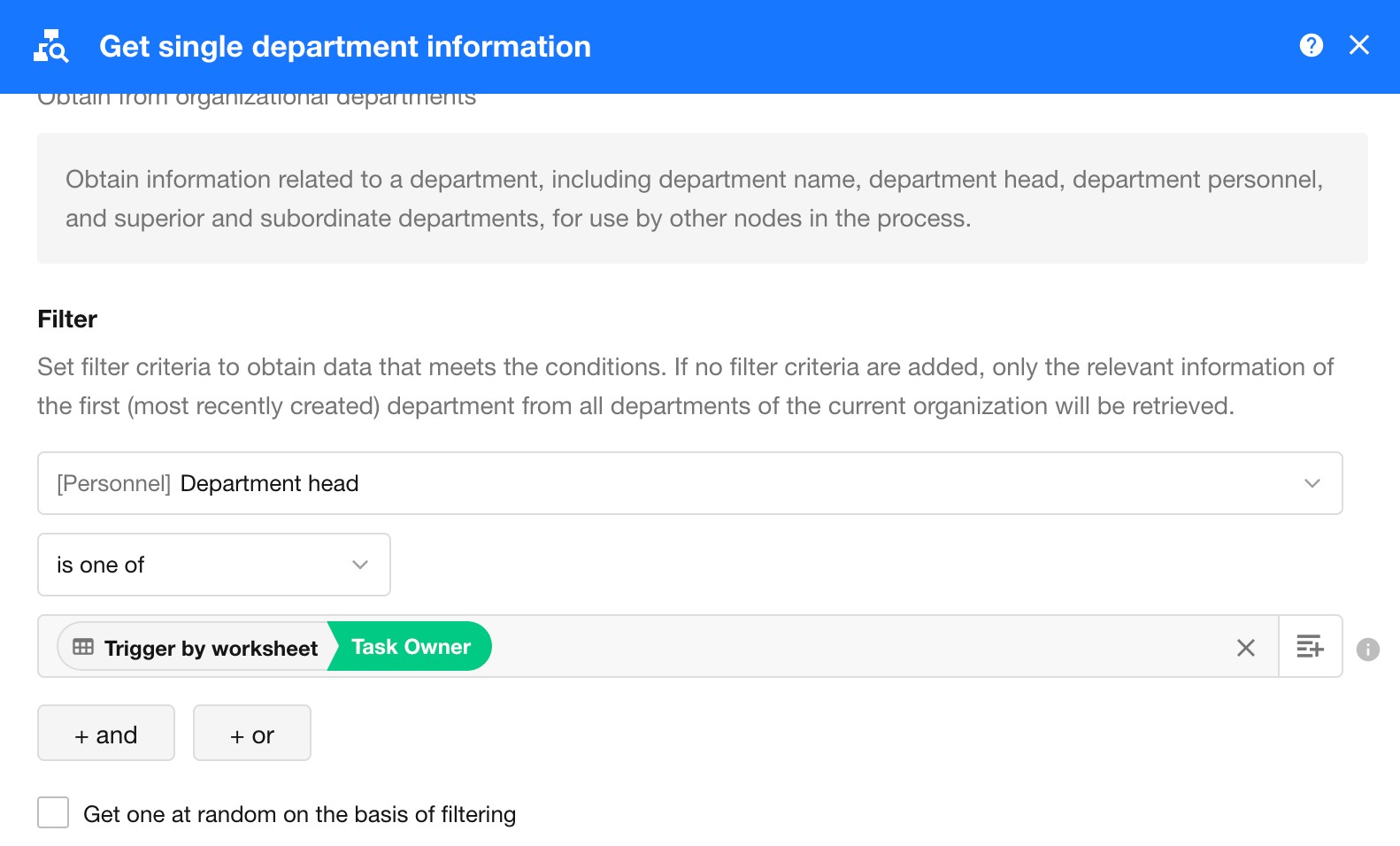Close the department information panel
Image resolution: width=1400 pixels, height=846 pixels.
(1358, 45)
